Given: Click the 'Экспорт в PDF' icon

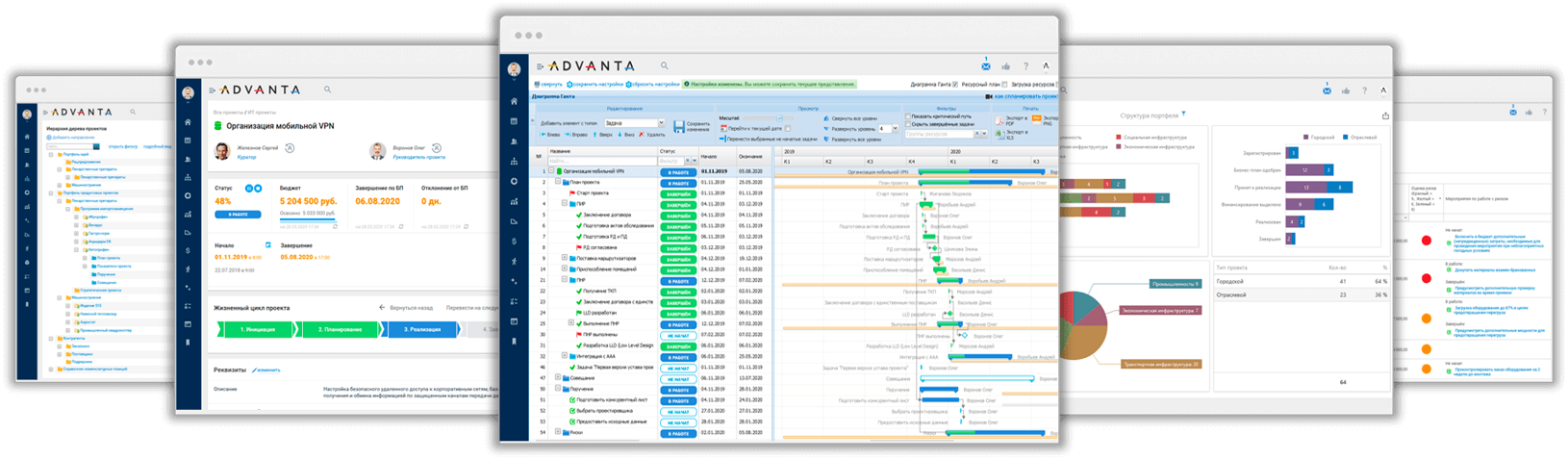Looking at the screenshot, I should pos(999,122).
